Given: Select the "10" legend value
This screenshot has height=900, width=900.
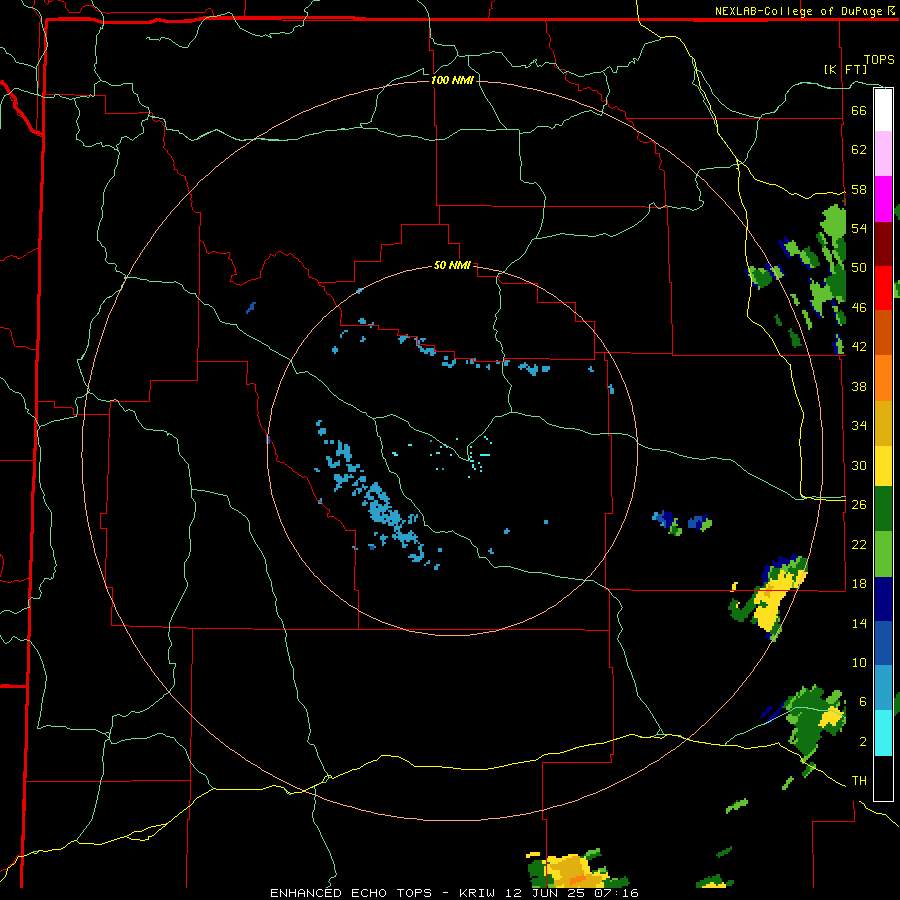Looking at the screenshot, I should [859, 662].
